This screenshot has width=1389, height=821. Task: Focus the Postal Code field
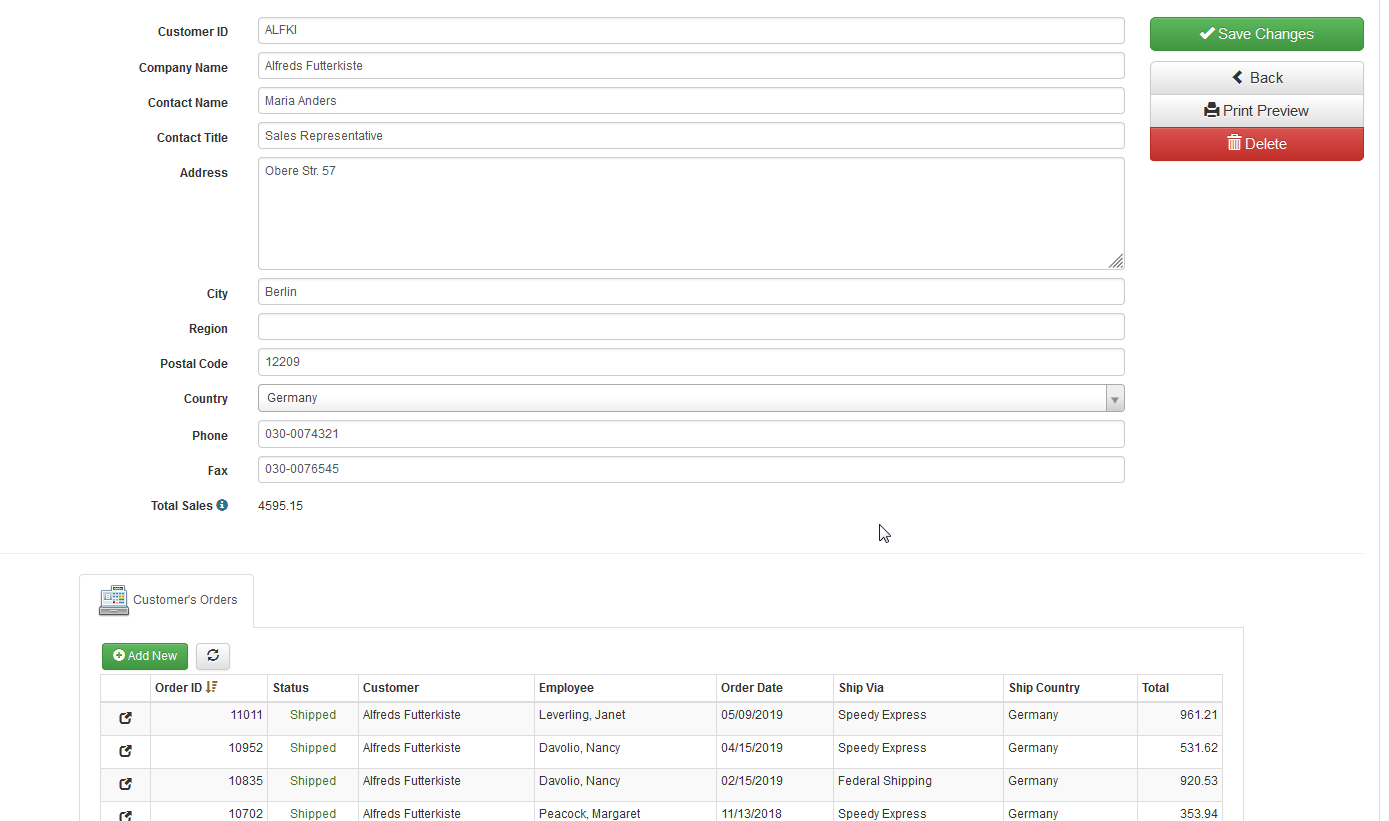[x=691, y=362]
